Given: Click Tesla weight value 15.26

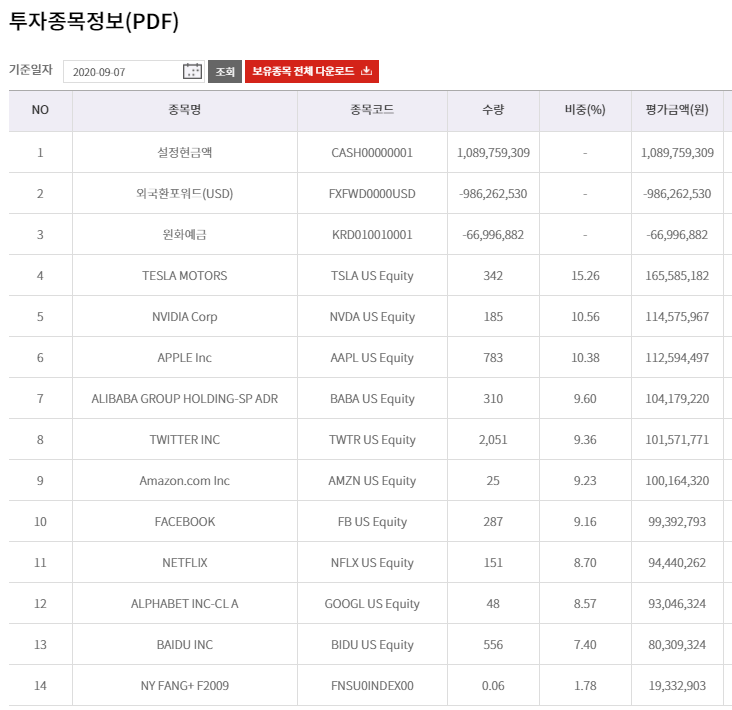Looking at the screenshot, I should pos(585,276).
